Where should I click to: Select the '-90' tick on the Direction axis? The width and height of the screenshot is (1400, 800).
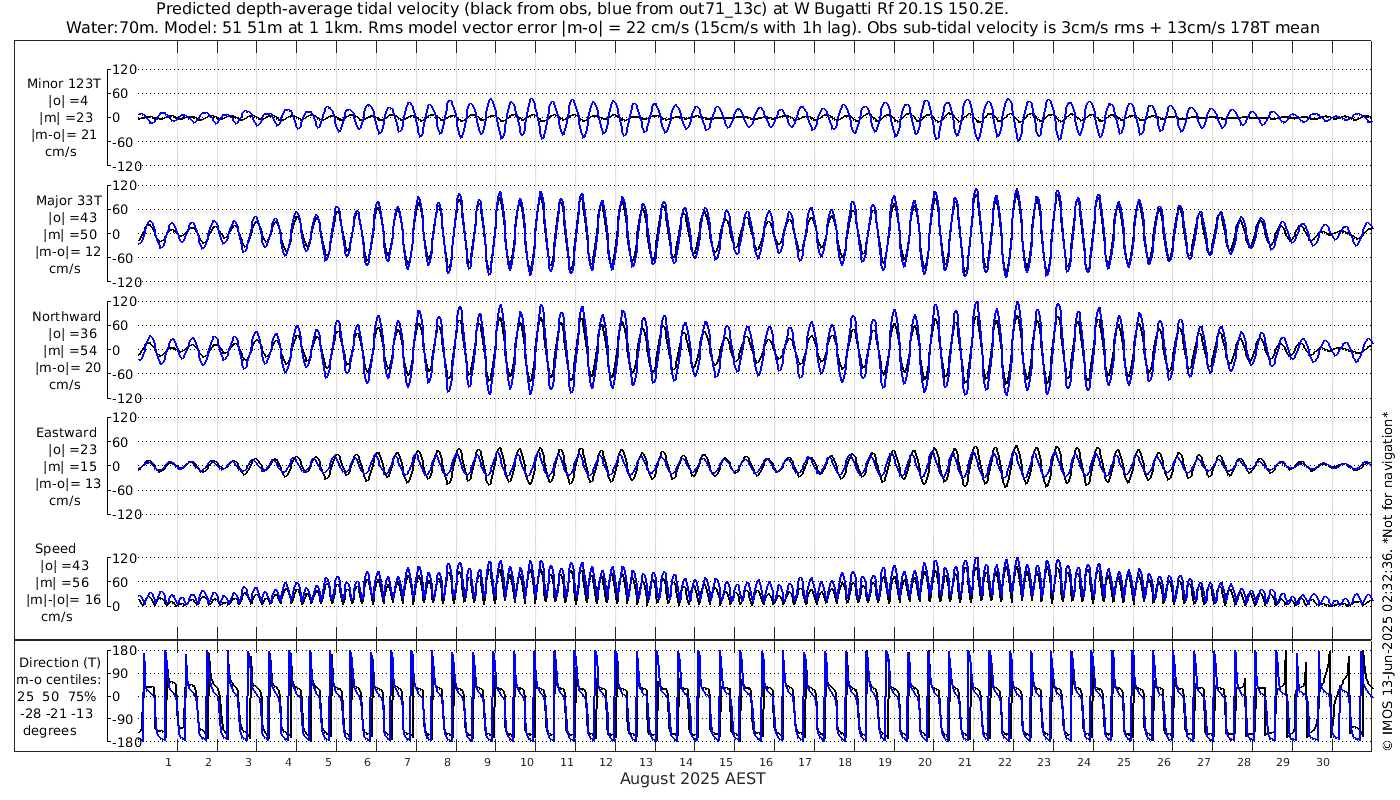point(124,719)
